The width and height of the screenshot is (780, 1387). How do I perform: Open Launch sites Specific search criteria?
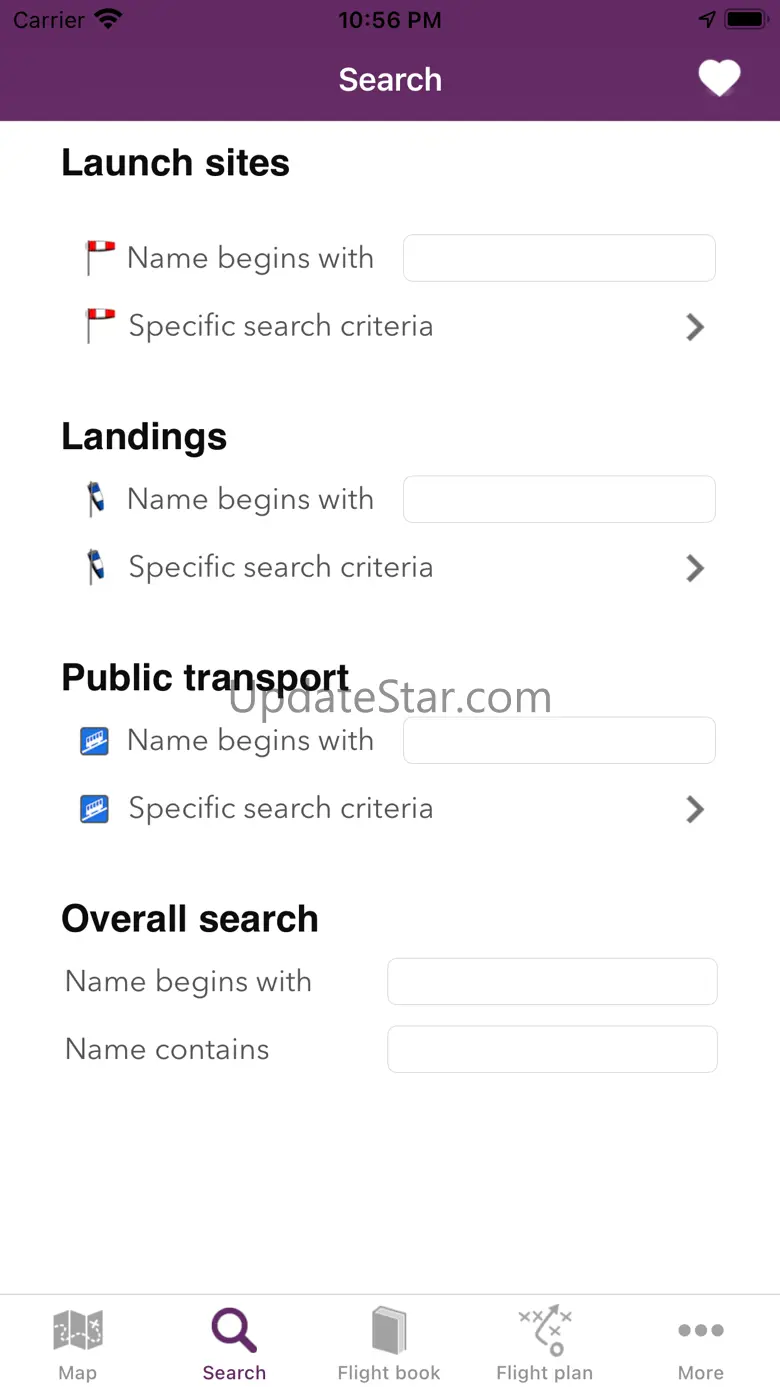(281, 326)
